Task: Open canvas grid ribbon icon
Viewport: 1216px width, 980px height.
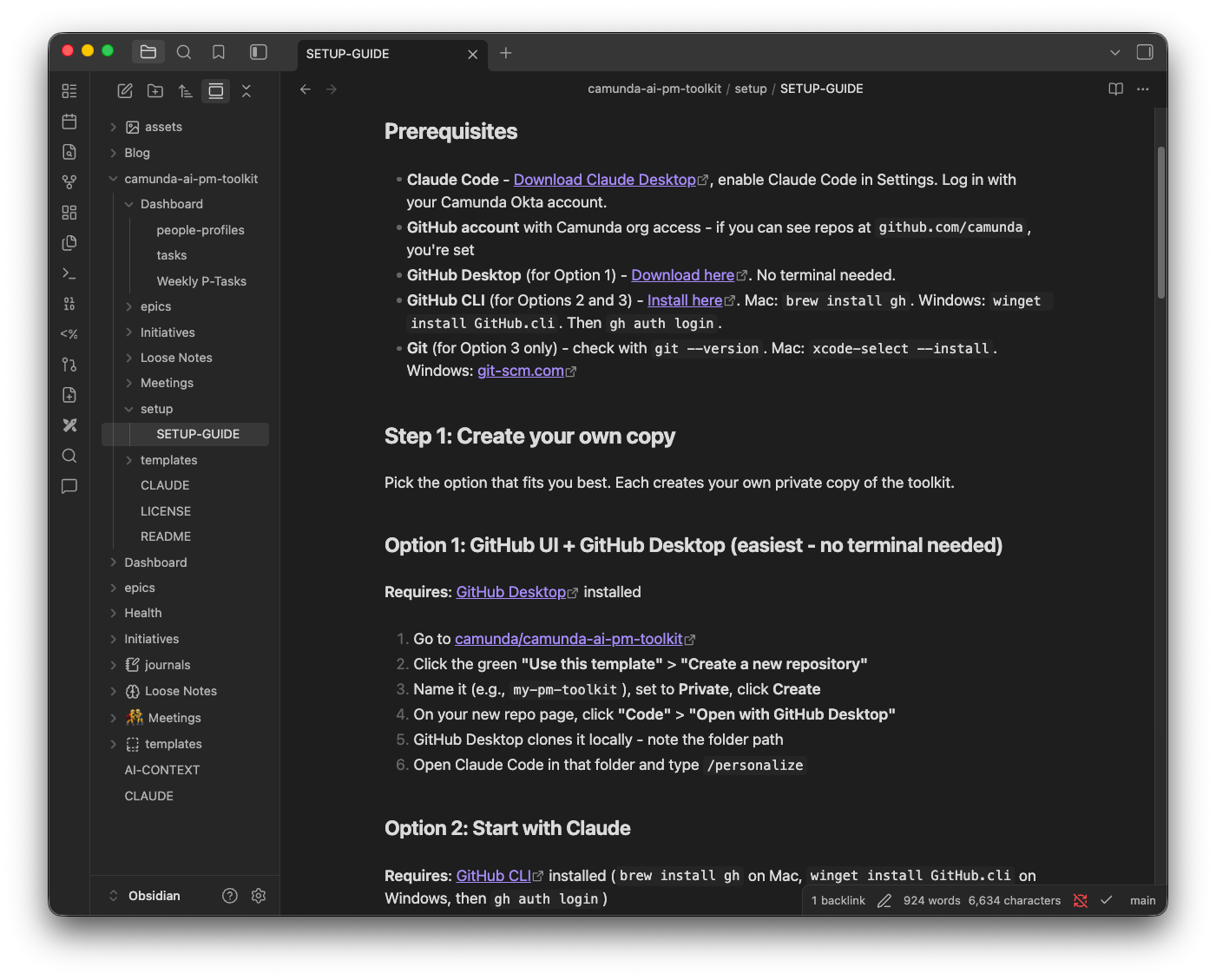Action: pos(69,213)
